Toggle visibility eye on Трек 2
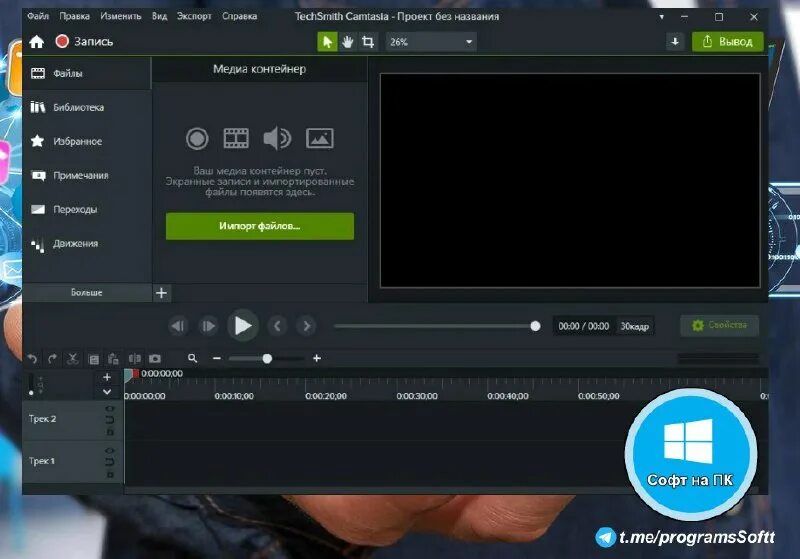Screen dimensions: 800x559 (110, 409)
